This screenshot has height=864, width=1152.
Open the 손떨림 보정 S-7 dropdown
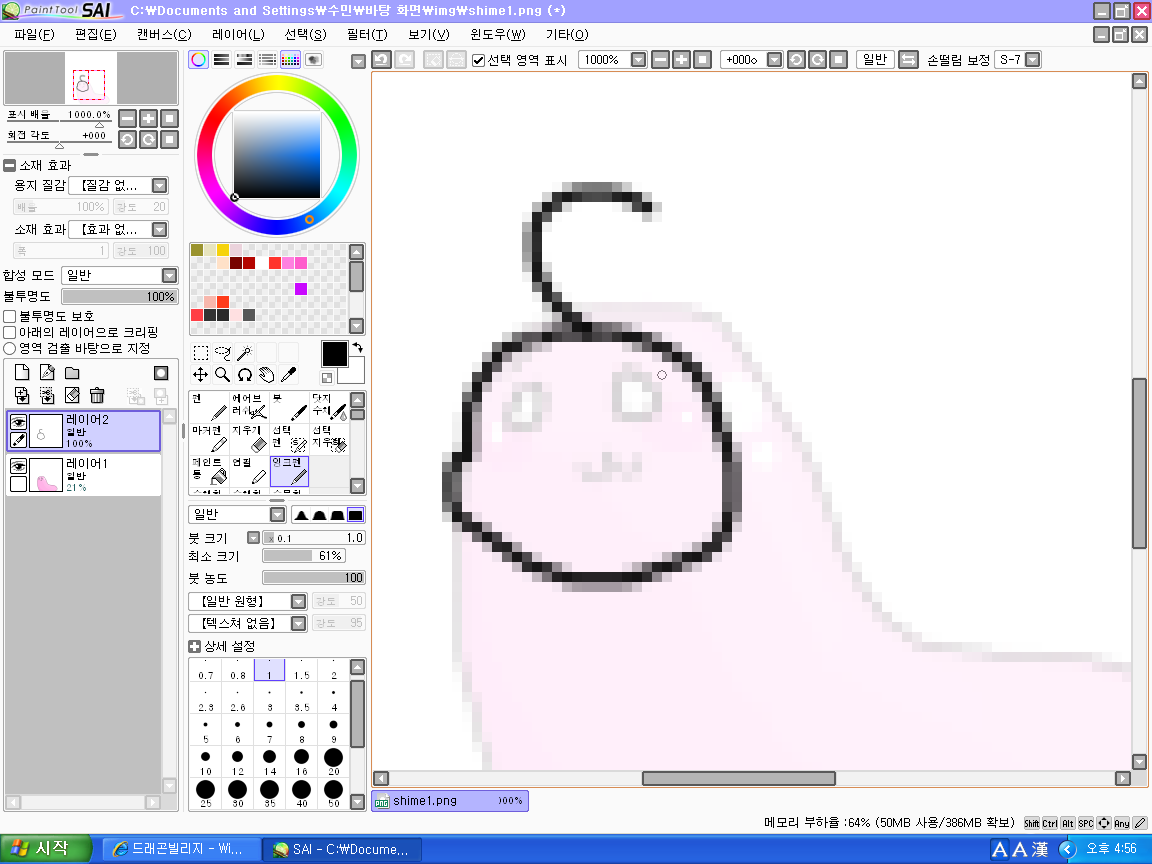point(1033,60)
